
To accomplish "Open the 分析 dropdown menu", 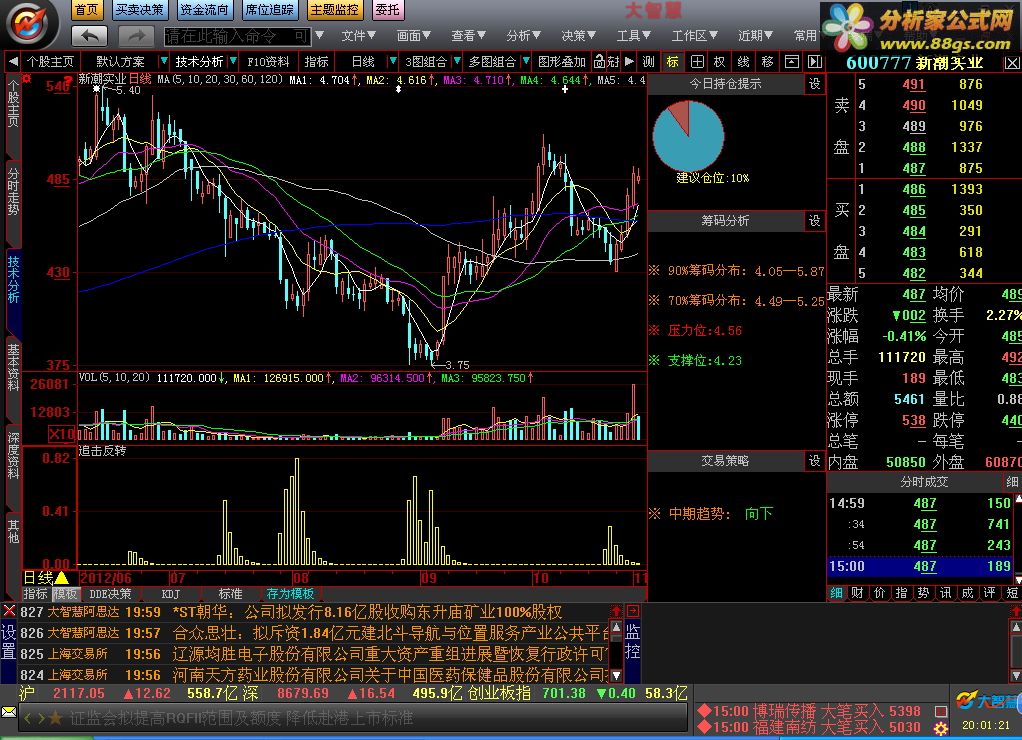I will pos(523,35).
